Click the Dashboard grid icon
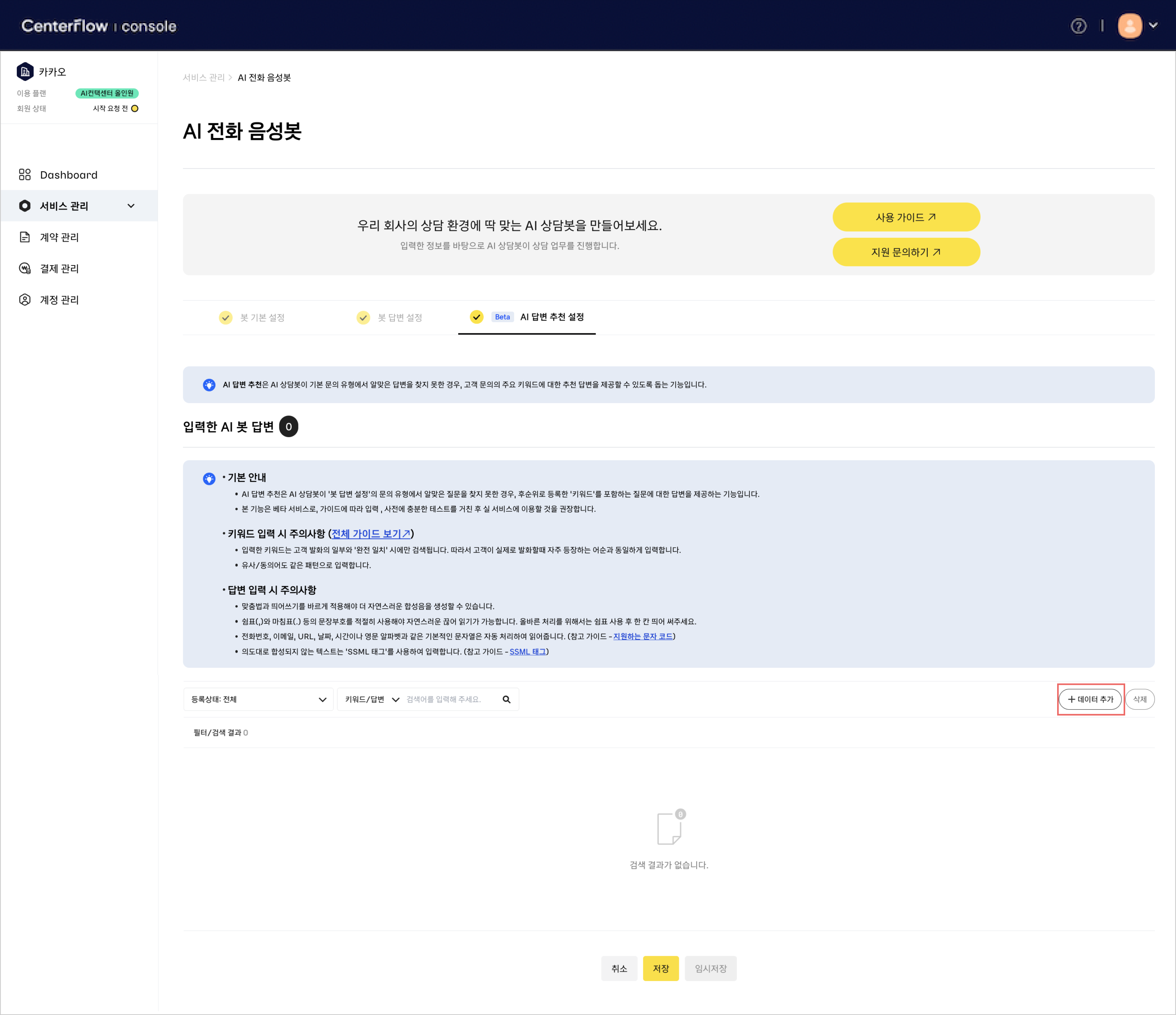The image size is (1176, 1015). pos(24,174)
